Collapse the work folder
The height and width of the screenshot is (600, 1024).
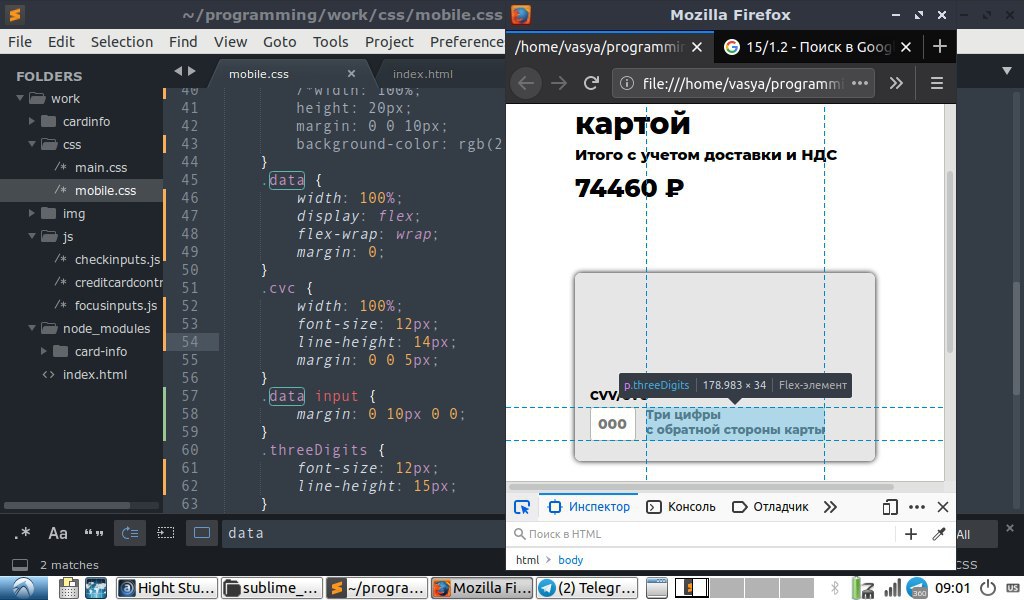click(x=20, y=99)
